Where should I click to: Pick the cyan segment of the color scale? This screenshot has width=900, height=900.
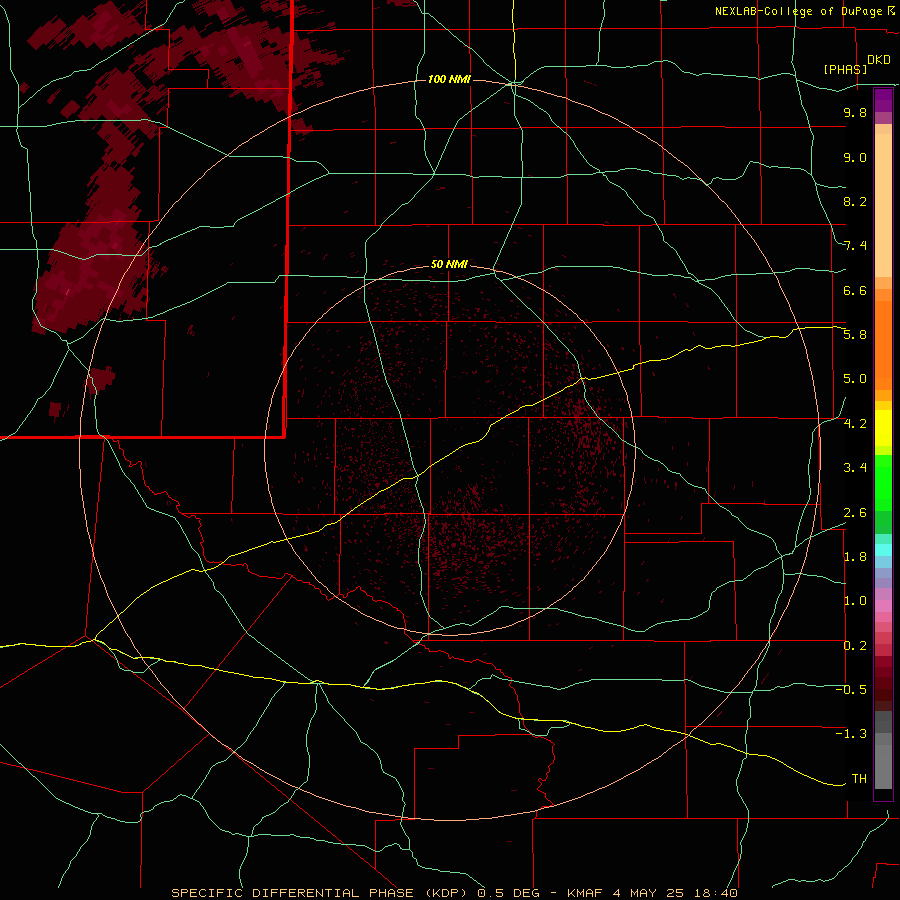pos(883,550)
